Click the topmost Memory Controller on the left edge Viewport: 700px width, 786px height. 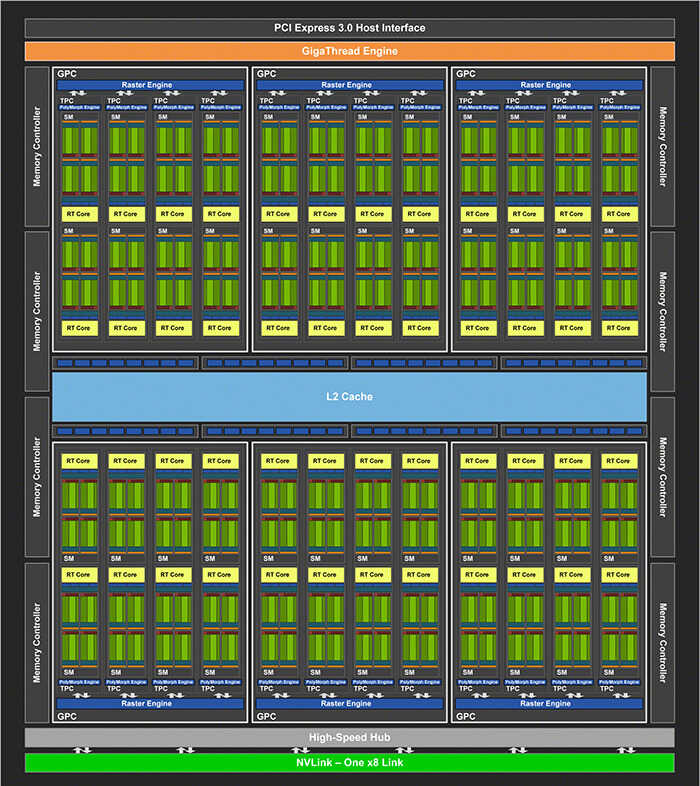[x=37, y=146]
